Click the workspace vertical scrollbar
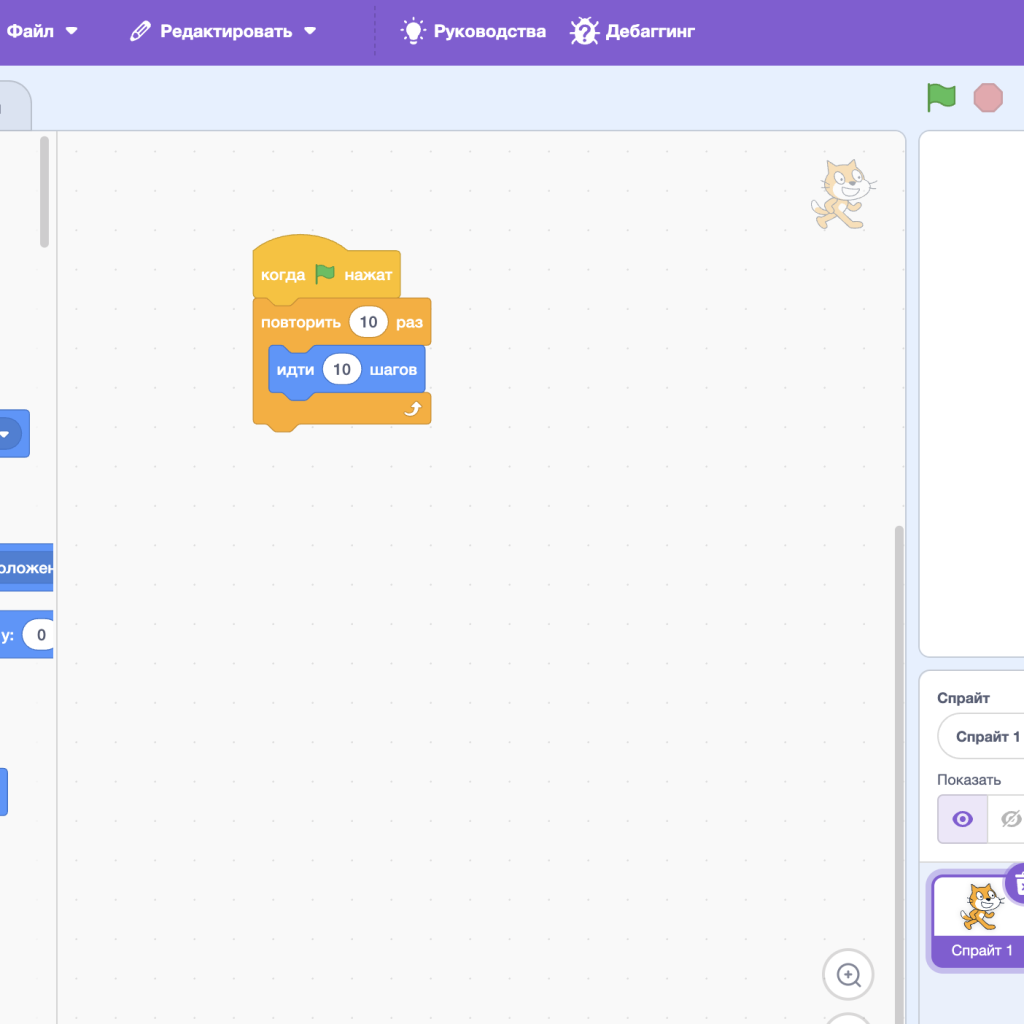Image resolution: width=1024 pixels, height=1024 pixels. click(898, 700)
